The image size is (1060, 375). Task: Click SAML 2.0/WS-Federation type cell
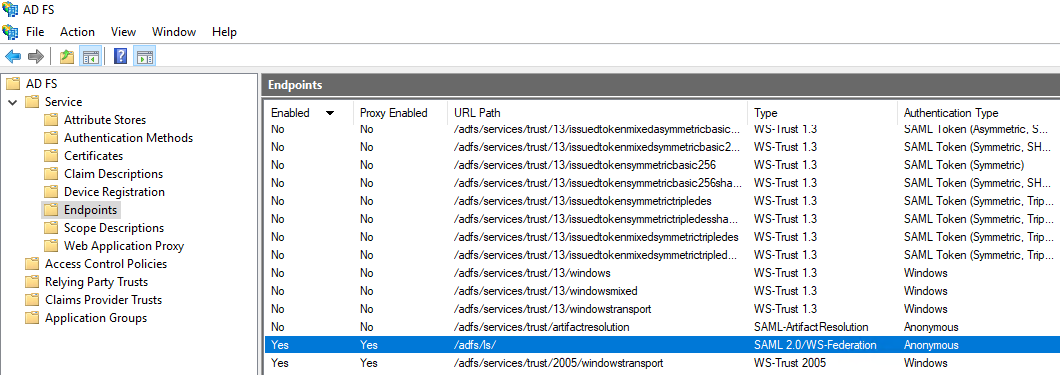click(815, 345)
